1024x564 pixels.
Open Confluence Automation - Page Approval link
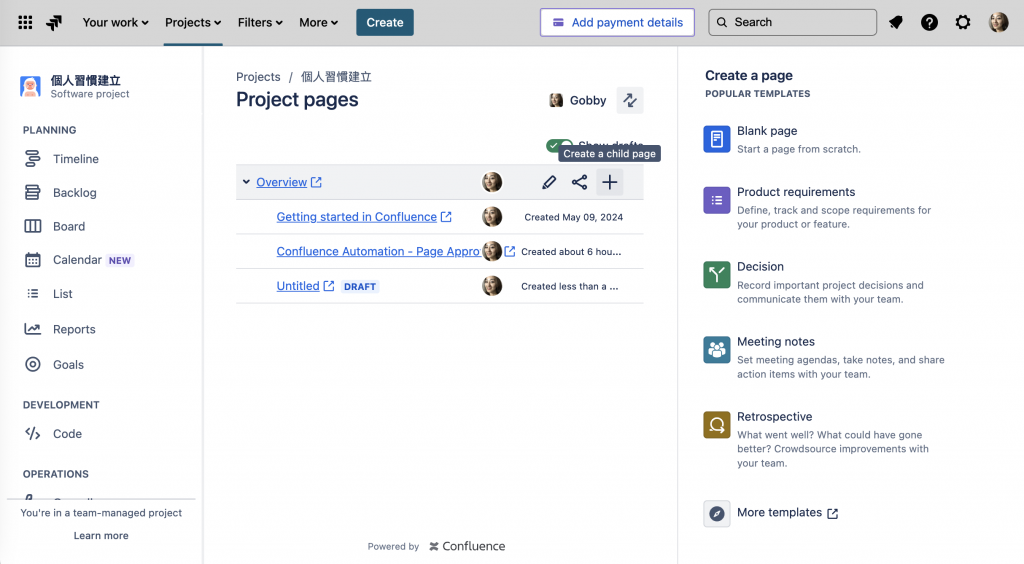[379, 251]
